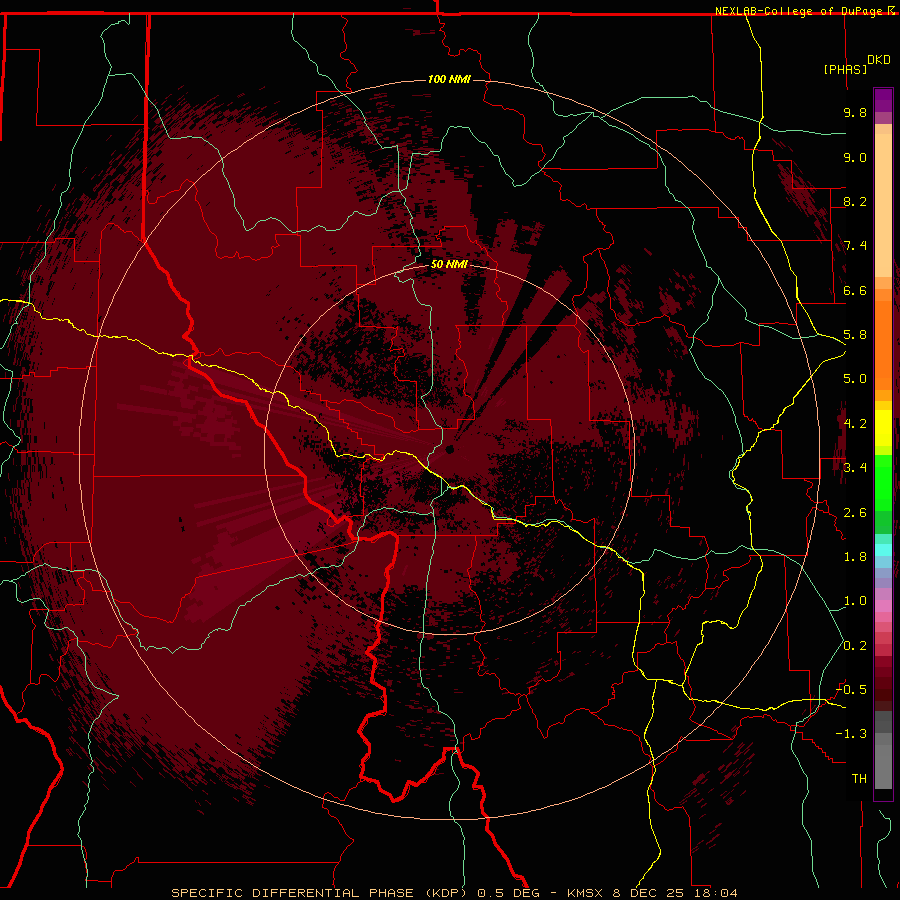Click the 18:04 timestamp in the caption

717,893
